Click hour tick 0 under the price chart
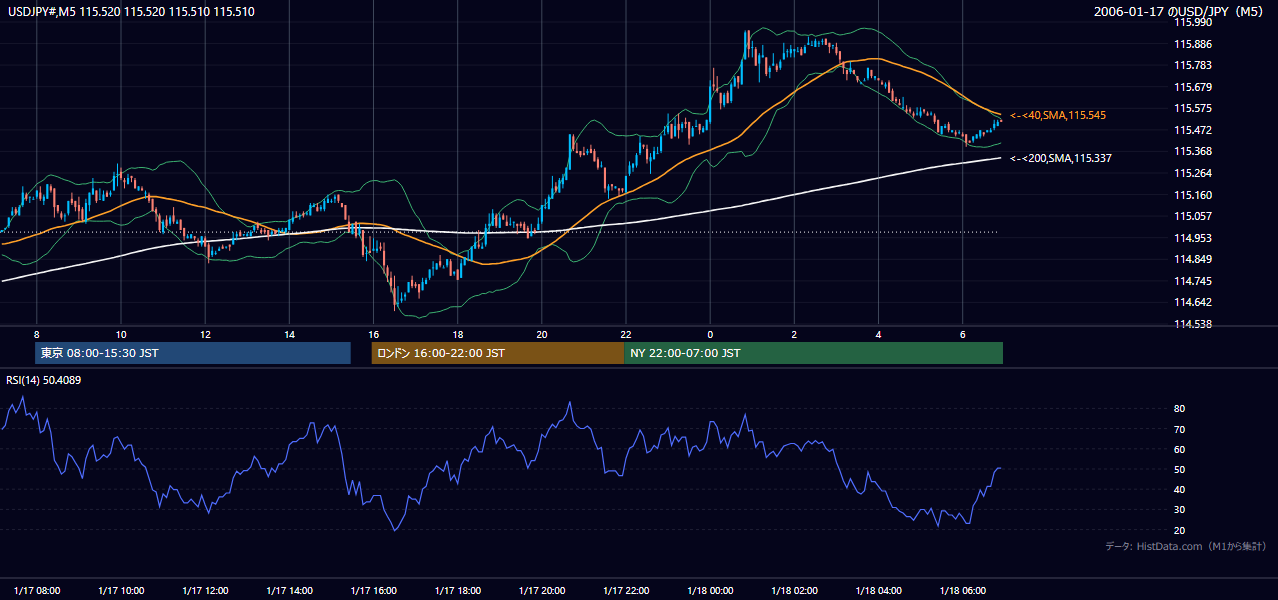1278x600 pixels. pyautogui.click(x=710, y=334)
